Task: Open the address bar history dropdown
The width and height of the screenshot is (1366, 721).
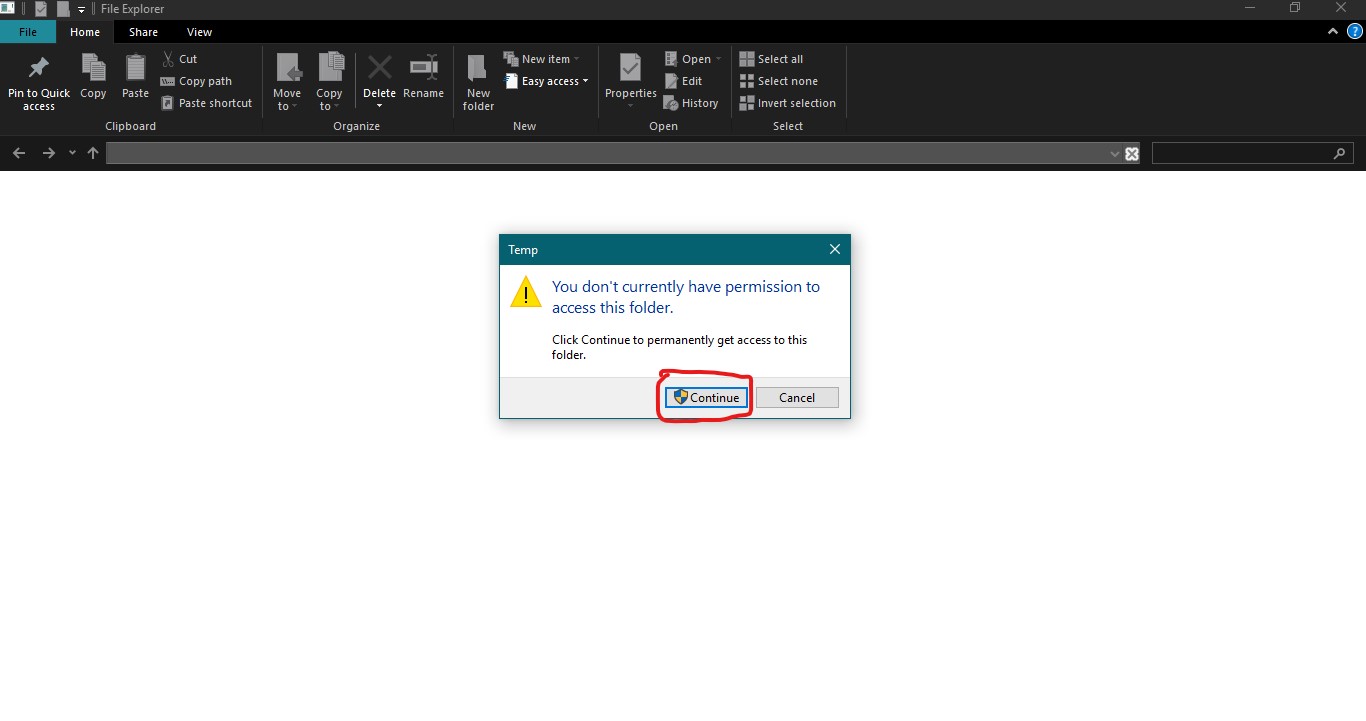Action: pos(1115,154)
